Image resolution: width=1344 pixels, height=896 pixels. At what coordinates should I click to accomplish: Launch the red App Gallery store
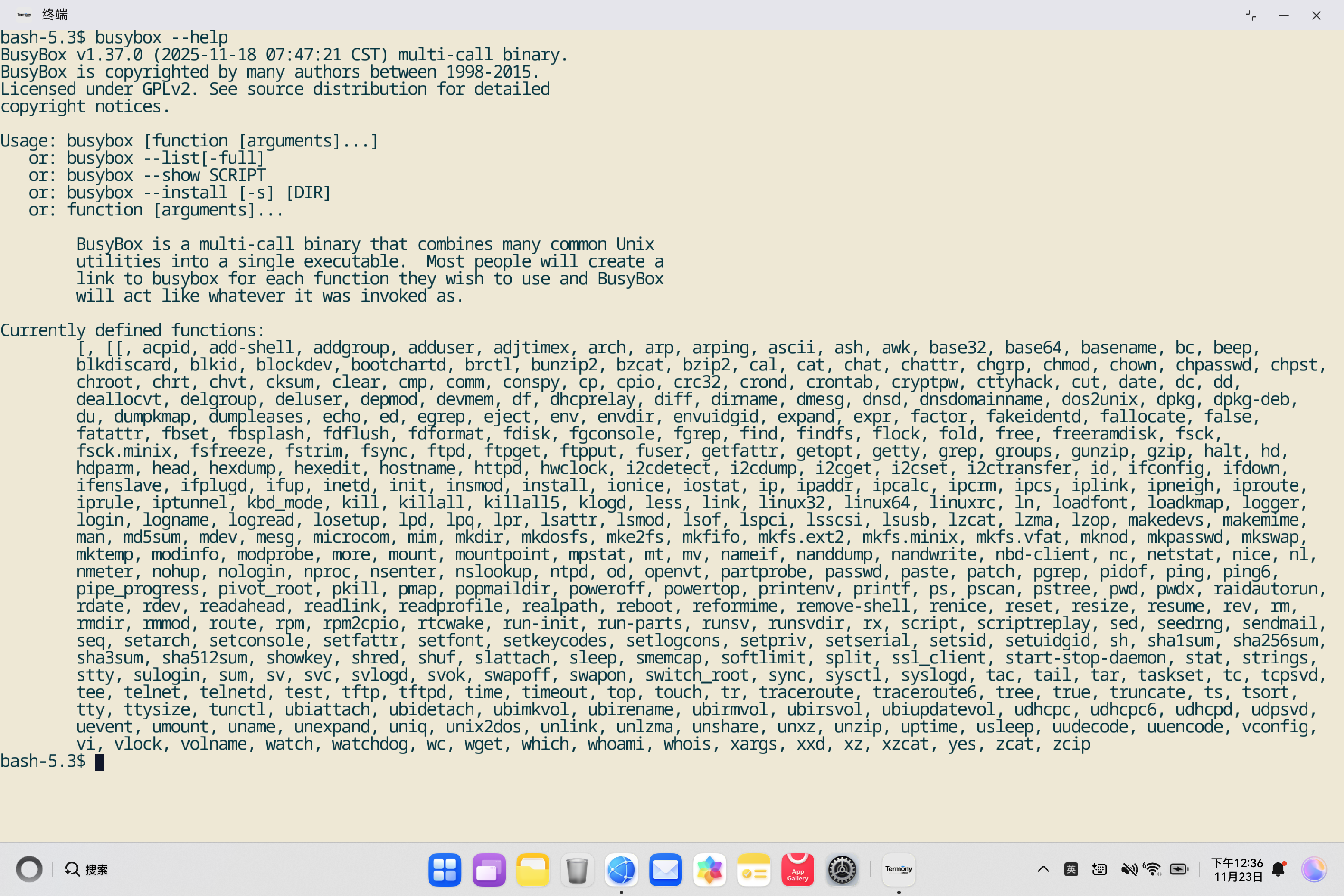(x=798, y=869)
